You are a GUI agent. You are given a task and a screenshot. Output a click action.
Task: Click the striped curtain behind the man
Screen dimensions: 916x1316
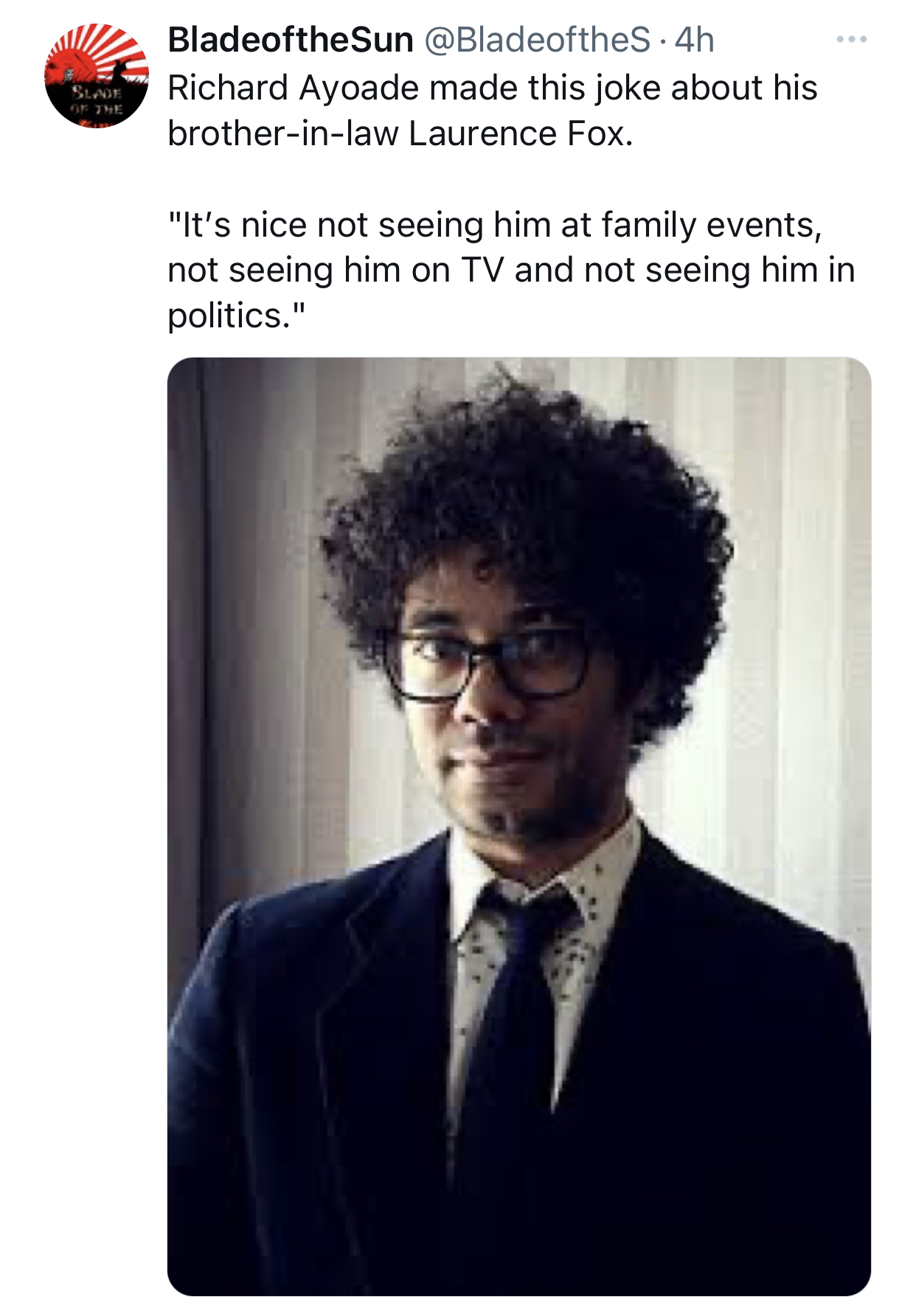tap(797, 590)
